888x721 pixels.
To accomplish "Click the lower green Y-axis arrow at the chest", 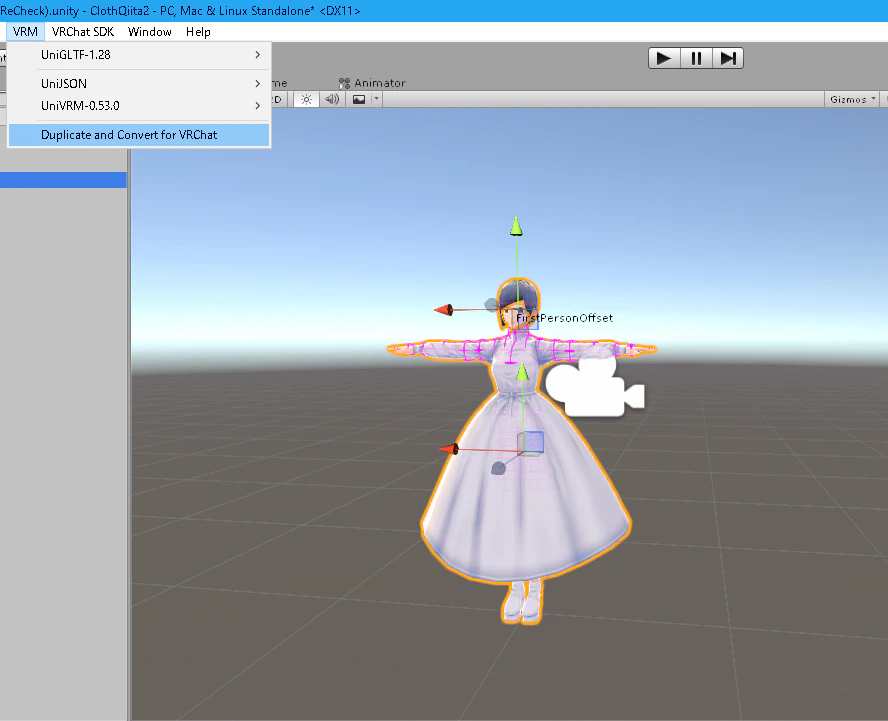I will [x=522, y=372].
